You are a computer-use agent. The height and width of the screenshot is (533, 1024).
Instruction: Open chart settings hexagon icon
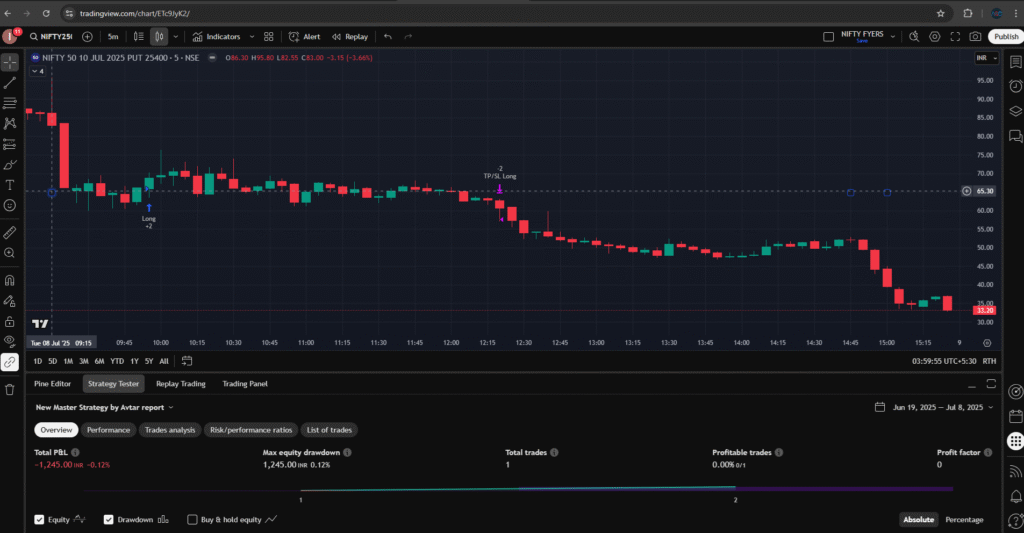click(935, 37)
